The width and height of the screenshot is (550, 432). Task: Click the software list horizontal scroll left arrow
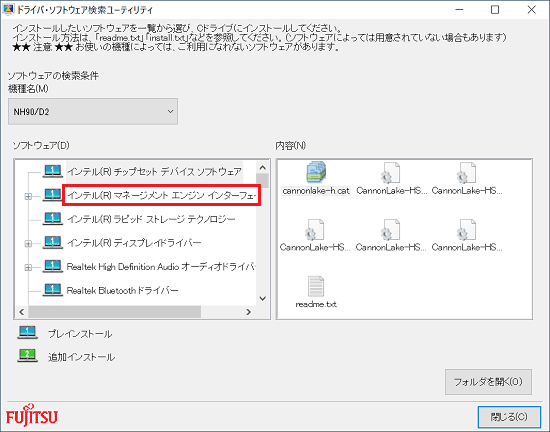point(22,312)
